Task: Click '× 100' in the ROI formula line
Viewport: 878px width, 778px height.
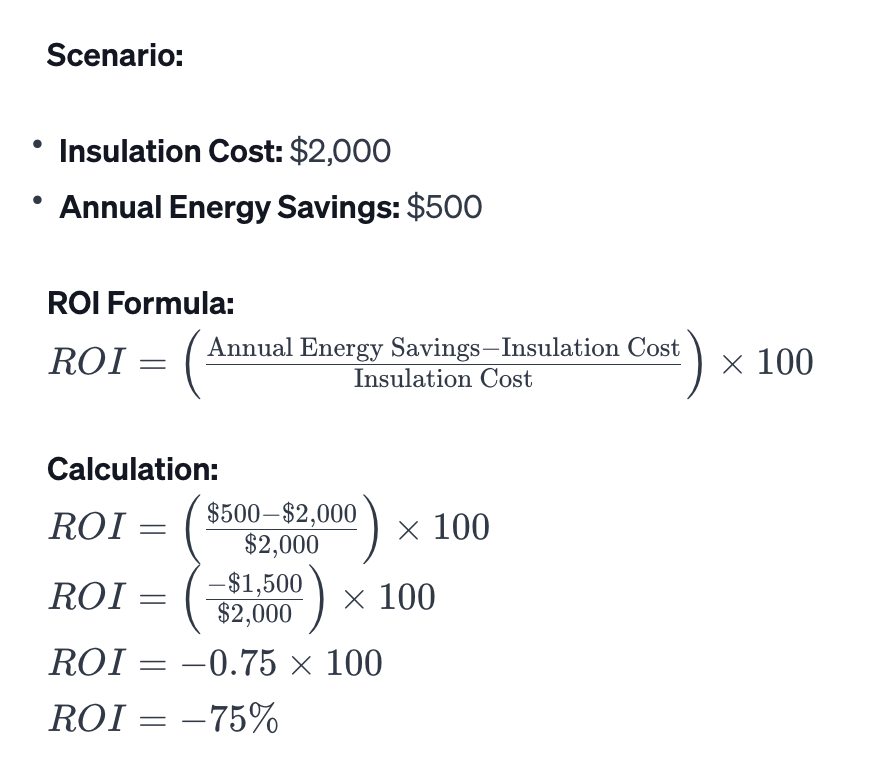Action: click(766, 362)
